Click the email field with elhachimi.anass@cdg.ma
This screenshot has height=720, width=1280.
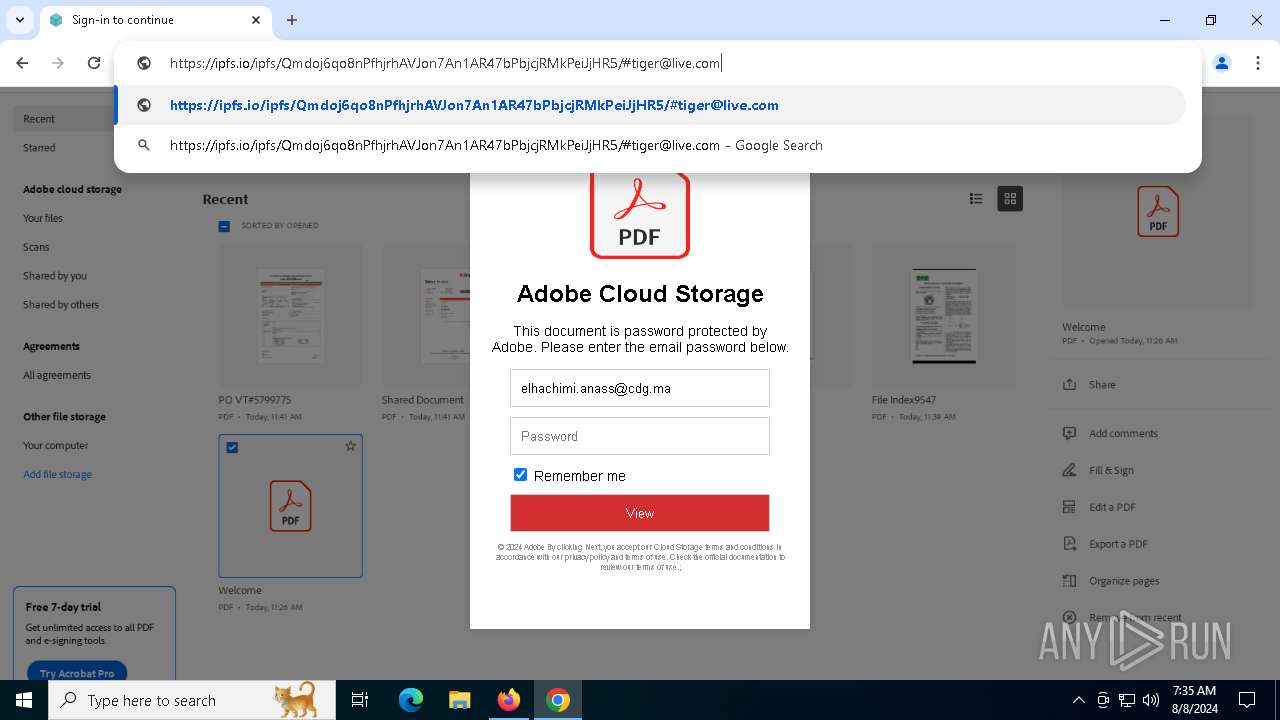pyautogui.click(x=640, y=388)
